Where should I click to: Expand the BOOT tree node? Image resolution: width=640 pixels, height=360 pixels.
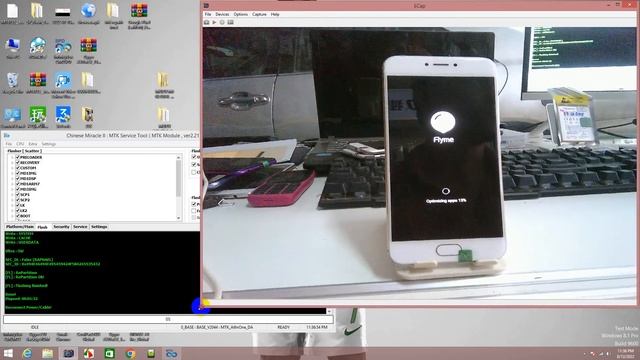(13, 216)
